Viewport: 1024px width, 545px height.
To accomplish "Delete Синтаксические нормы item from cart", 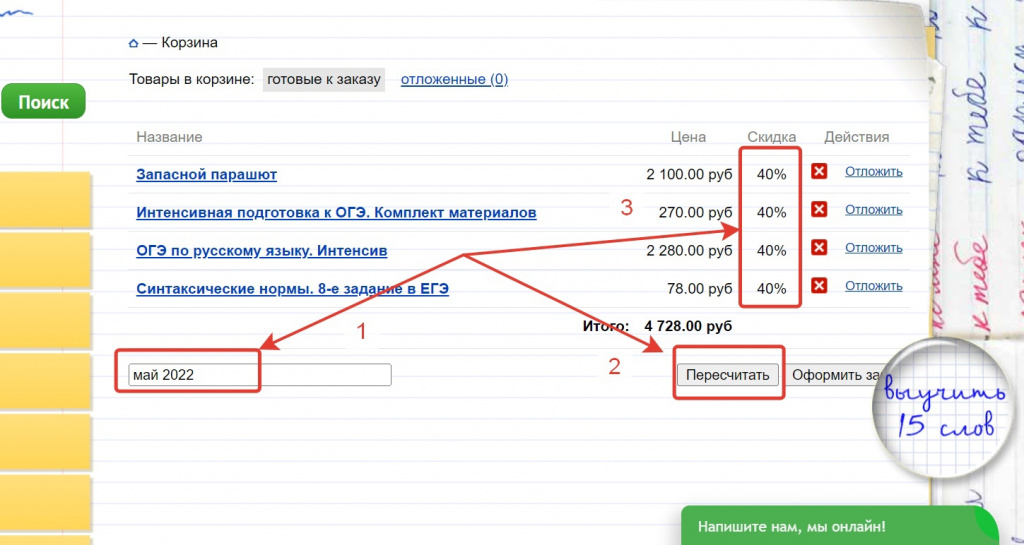I will (819, 286).
